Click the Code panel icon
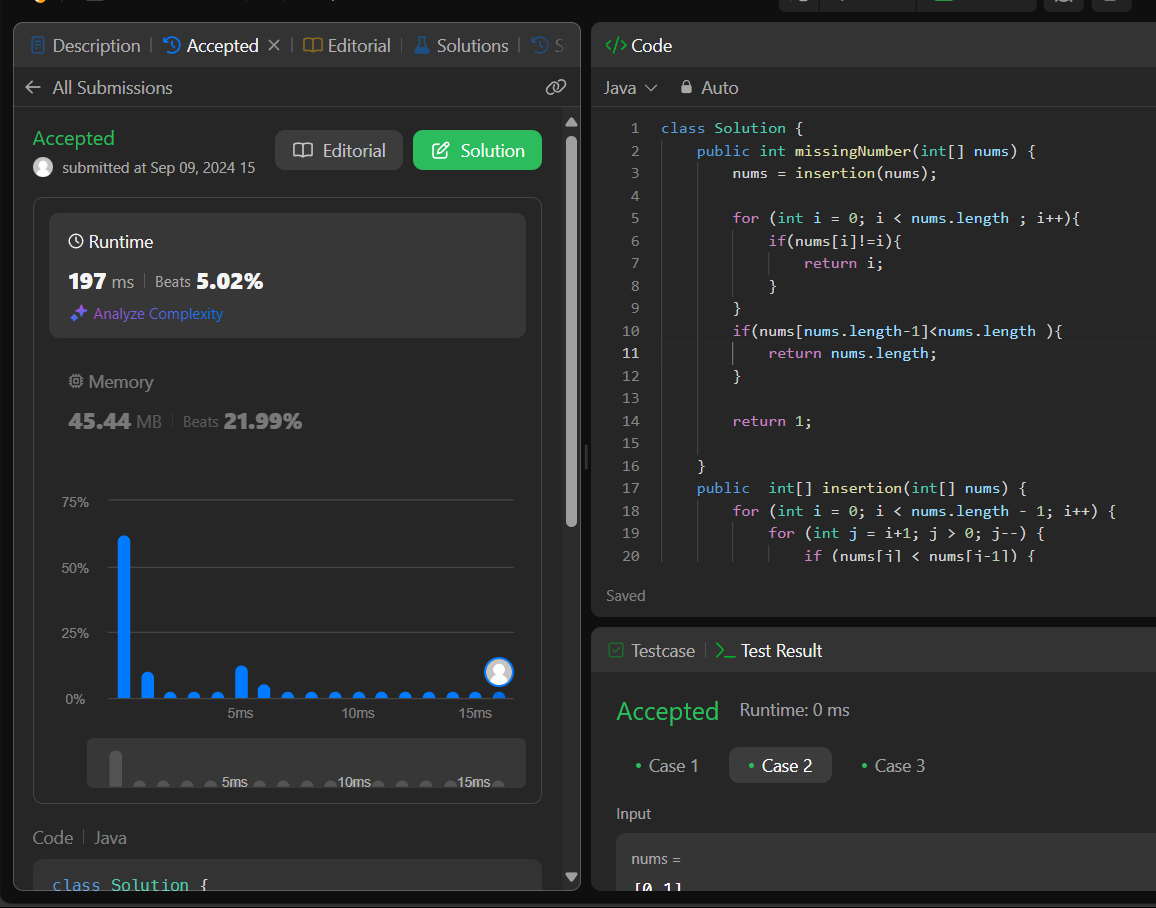The height and width of the screenshot is (908, 1156). [616, 46]
